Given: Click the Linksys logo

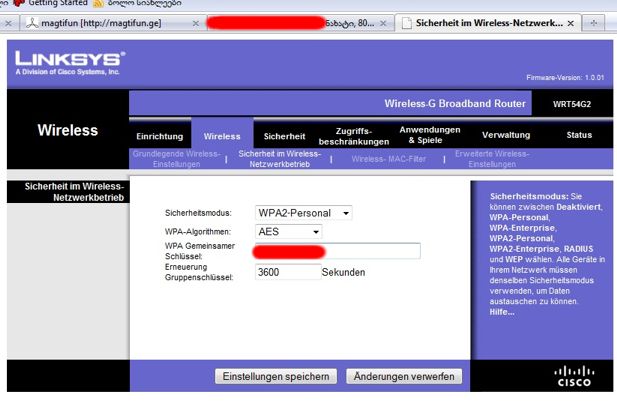Looking at the screenshot, I should click(x=70, y=63).
